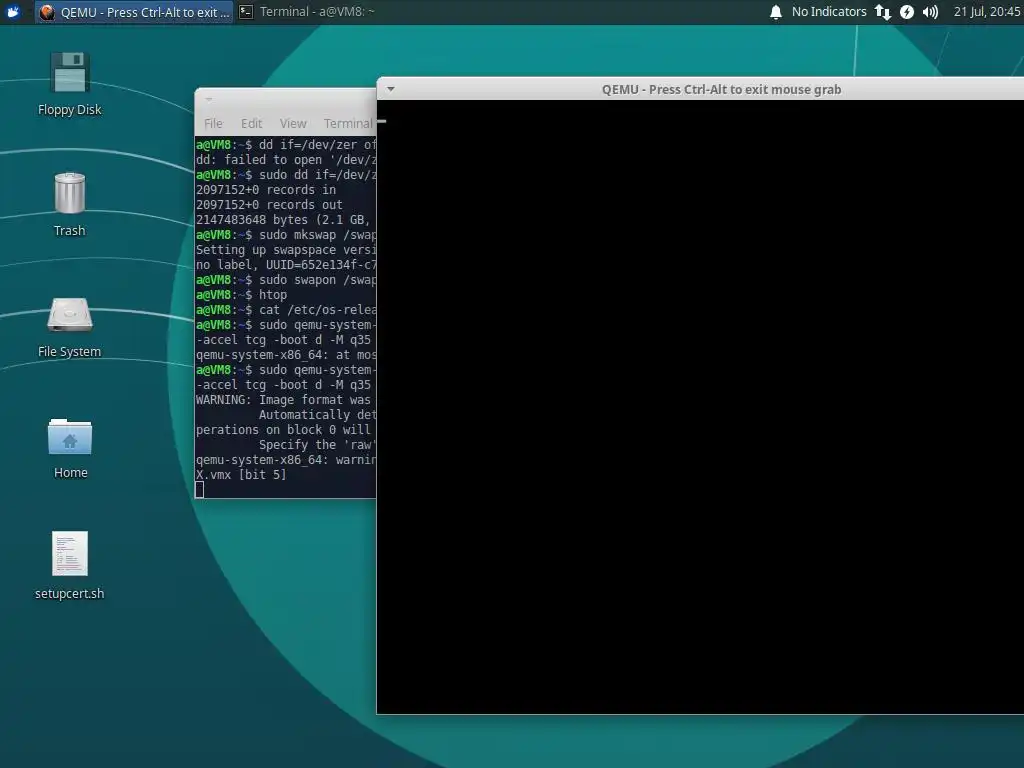
Task: Click the 'Setting up swapspace' output line
Action: pos(286,250)
